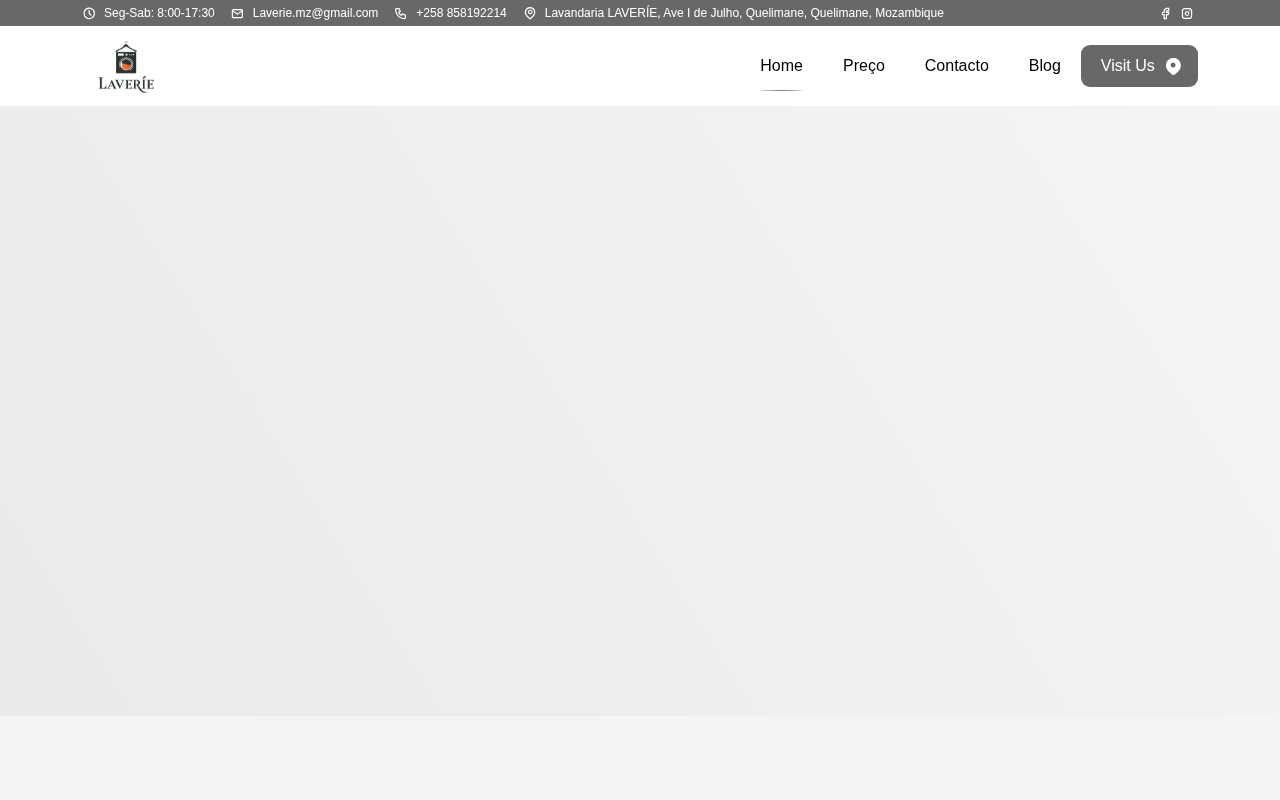Click the underline indicator beneath Home
The height and width of the screenshot is (800, 1280).
(x=781, y=90)
